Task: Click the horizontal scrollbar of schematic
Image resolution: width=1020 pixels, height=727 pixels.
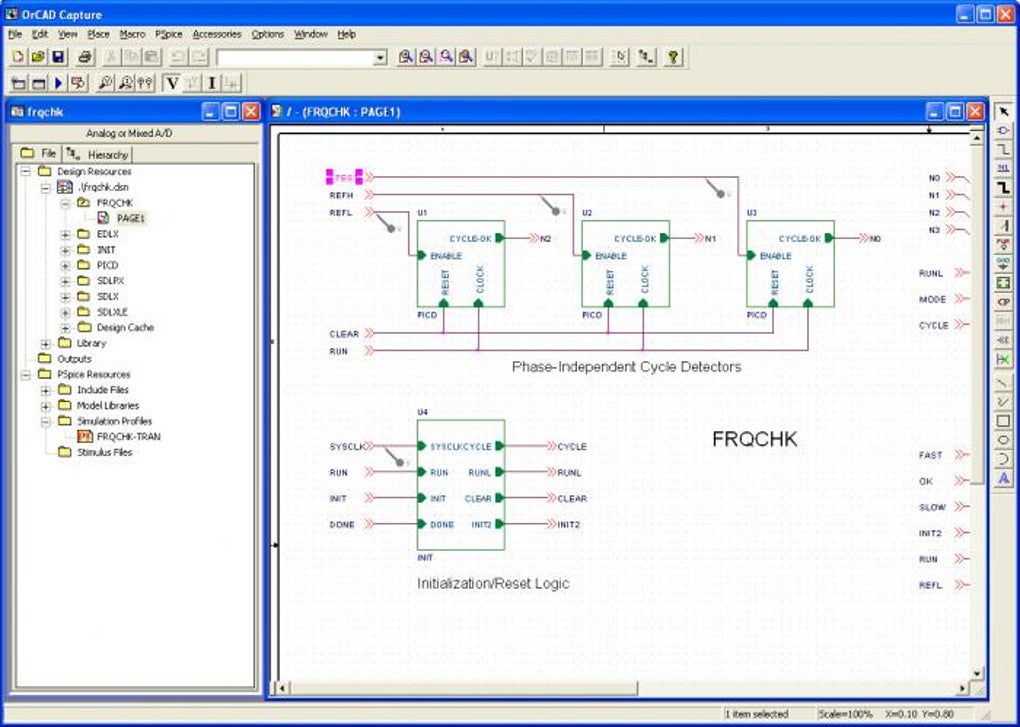Action: tap(621, 687)
